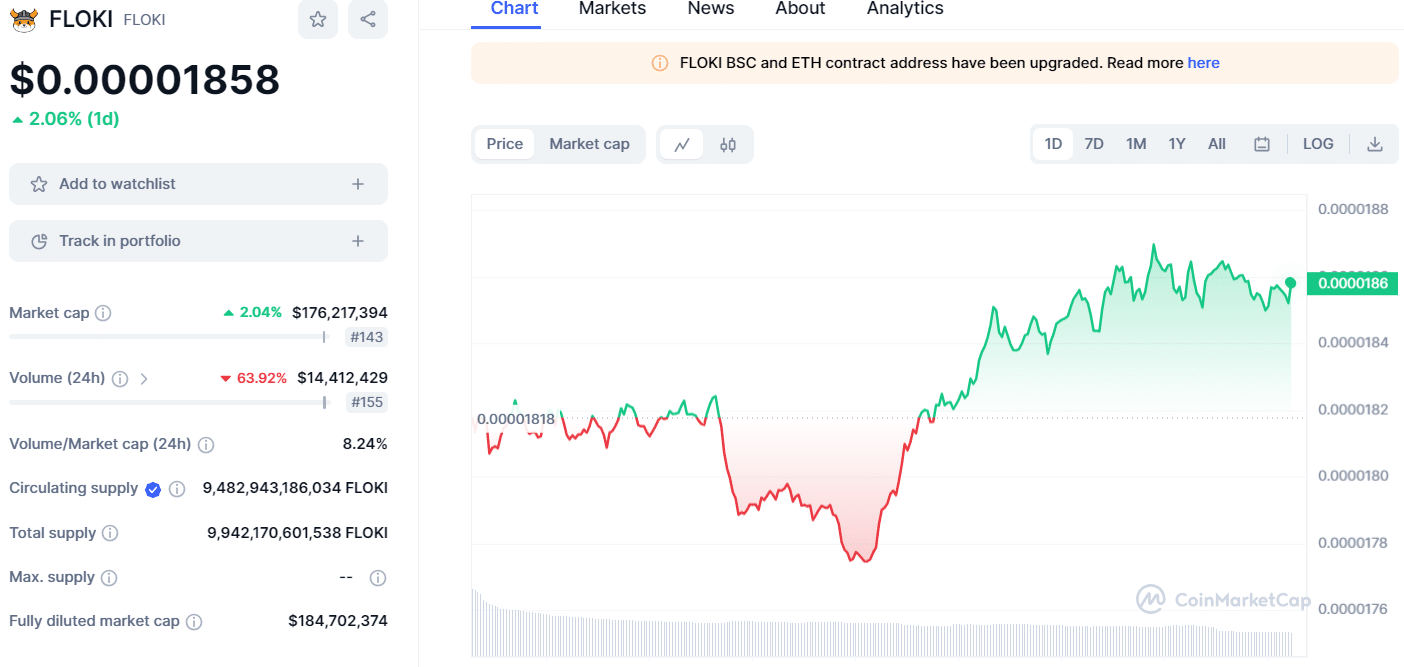Switch to line chart view icon
Screen dimensions: 1404x667
(x=682, y=144)
